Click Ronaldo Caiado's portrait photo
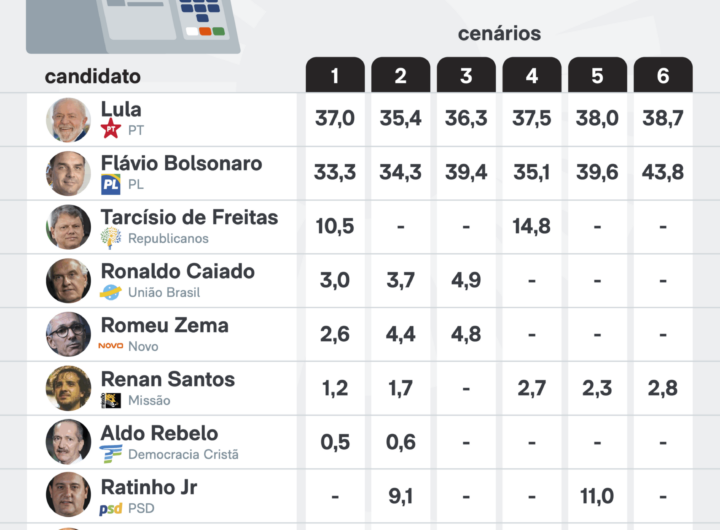This screenshot has width=720, height=530. tap(68, 281)
